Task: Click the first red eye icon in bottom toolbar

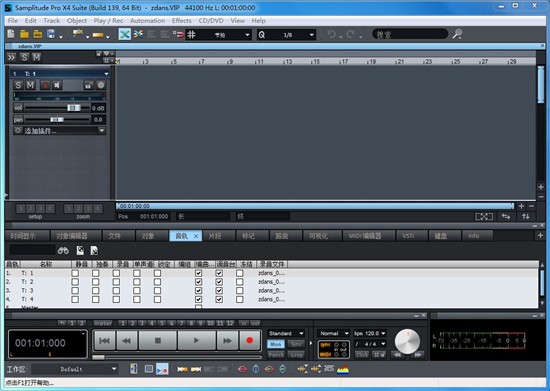Action: tap(242, 369)
